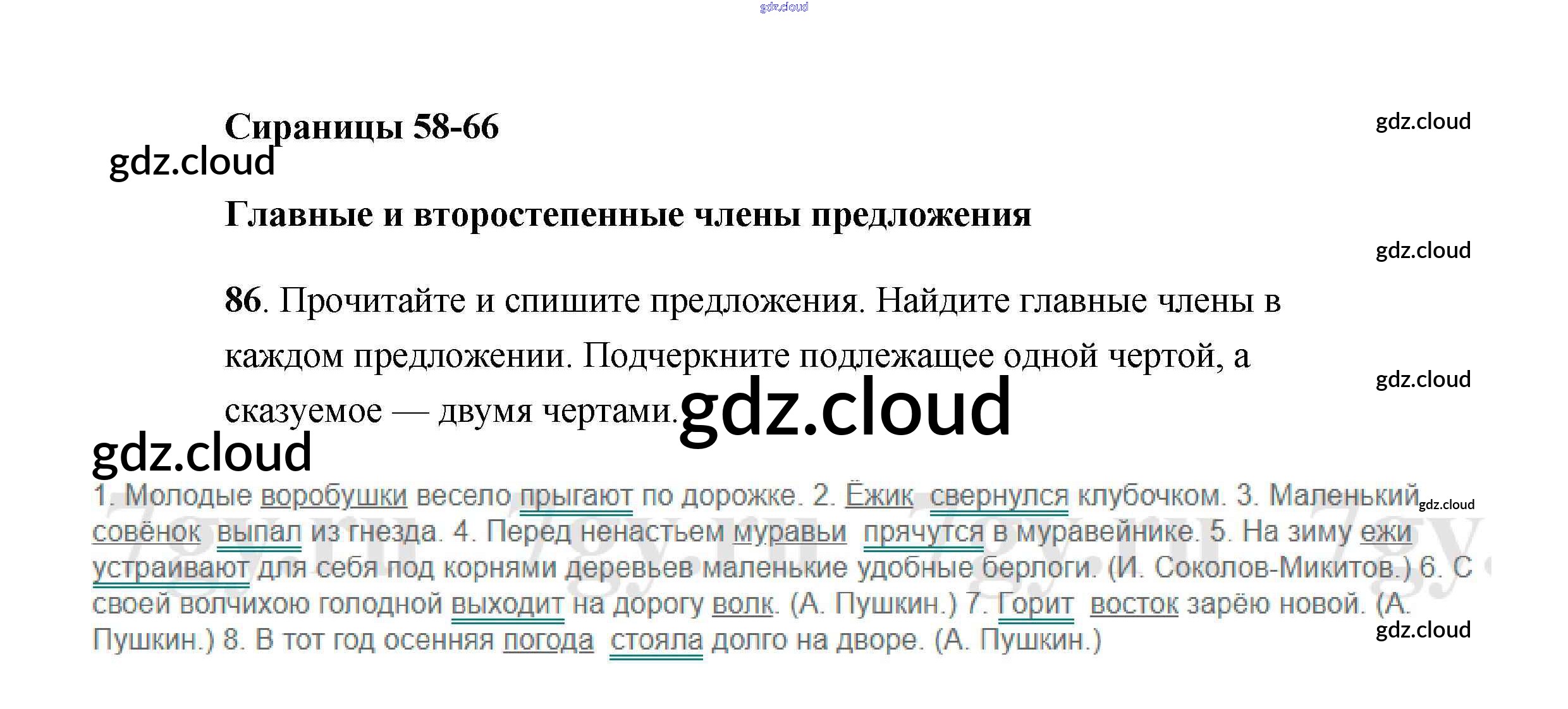This screenshot has height=709, width=1568.
Task: Click heading 'Главные и второстепенные члены предложения'
Action: tap(628, 215)
